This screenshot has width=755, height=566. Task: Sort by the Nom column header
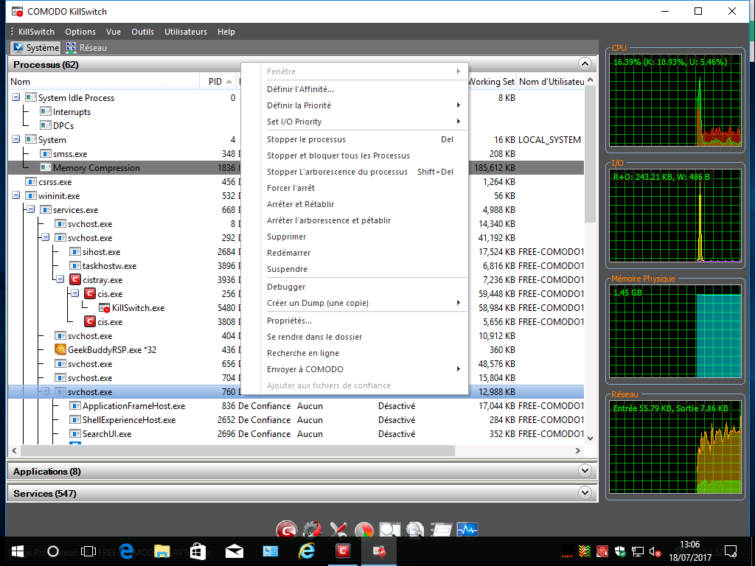[x=104, y=81]
